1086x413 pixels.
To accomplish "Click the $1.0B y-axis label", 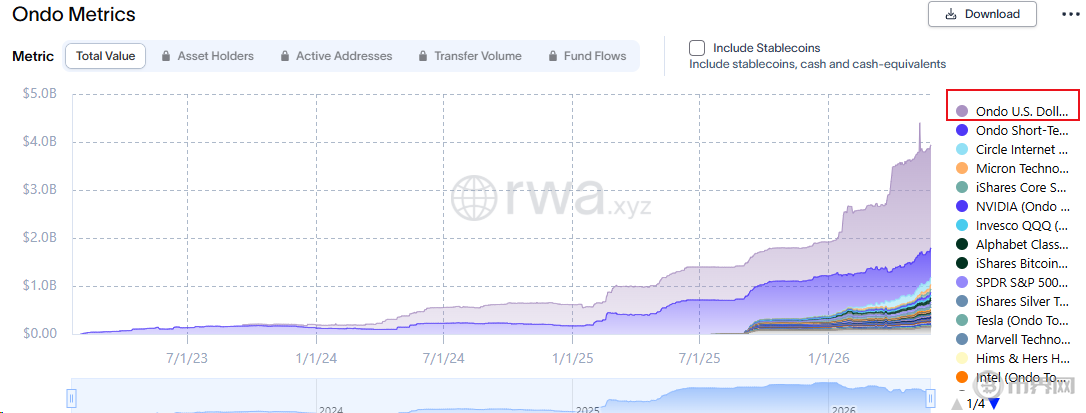I will 39,285.
